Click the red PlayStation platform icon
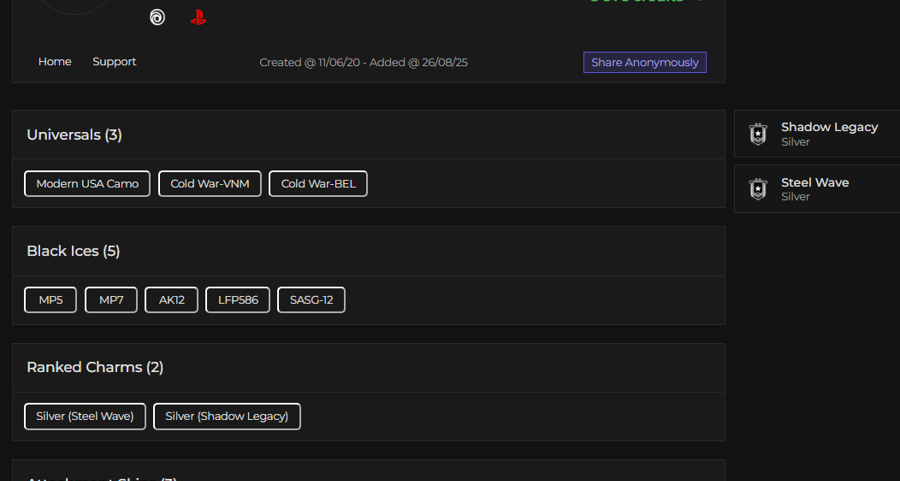900x481 pixels. [x=198, y=17]
